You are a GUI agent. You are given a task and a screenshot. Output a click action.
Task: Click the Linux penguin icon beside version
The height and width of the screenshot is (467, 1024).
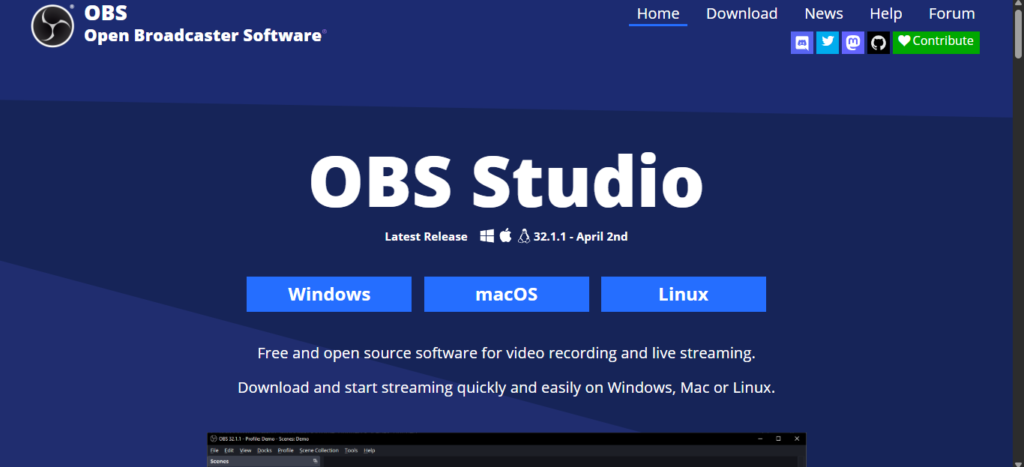(523, 236)
